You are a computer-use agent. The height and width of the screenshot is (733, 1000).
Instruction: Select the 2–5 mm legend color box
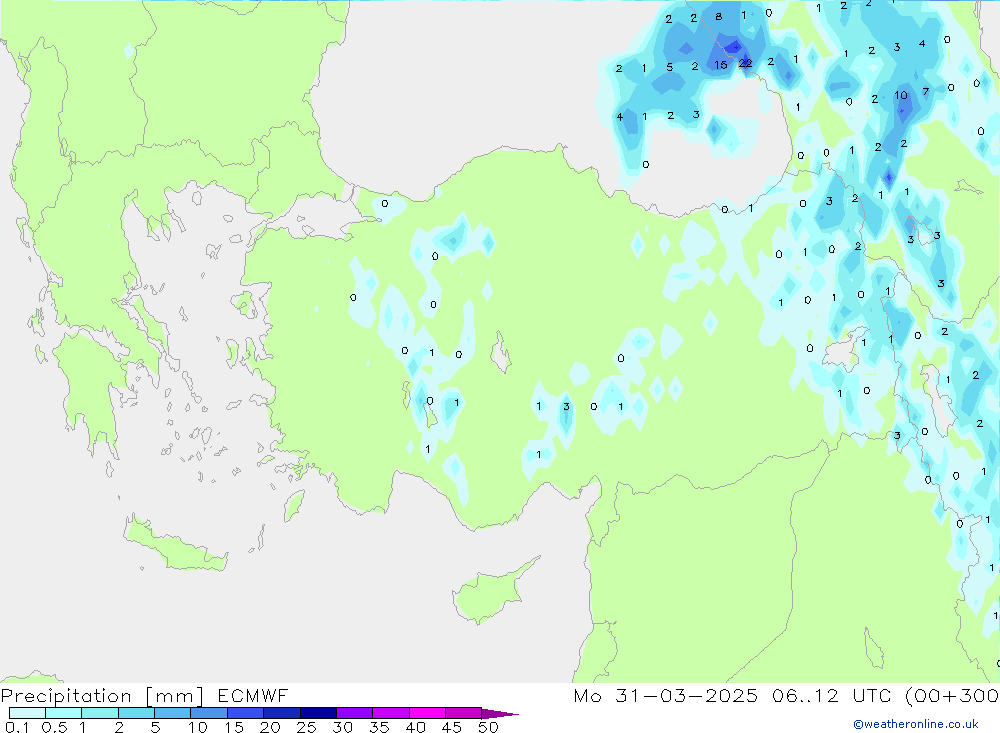[x=136, y=713]
